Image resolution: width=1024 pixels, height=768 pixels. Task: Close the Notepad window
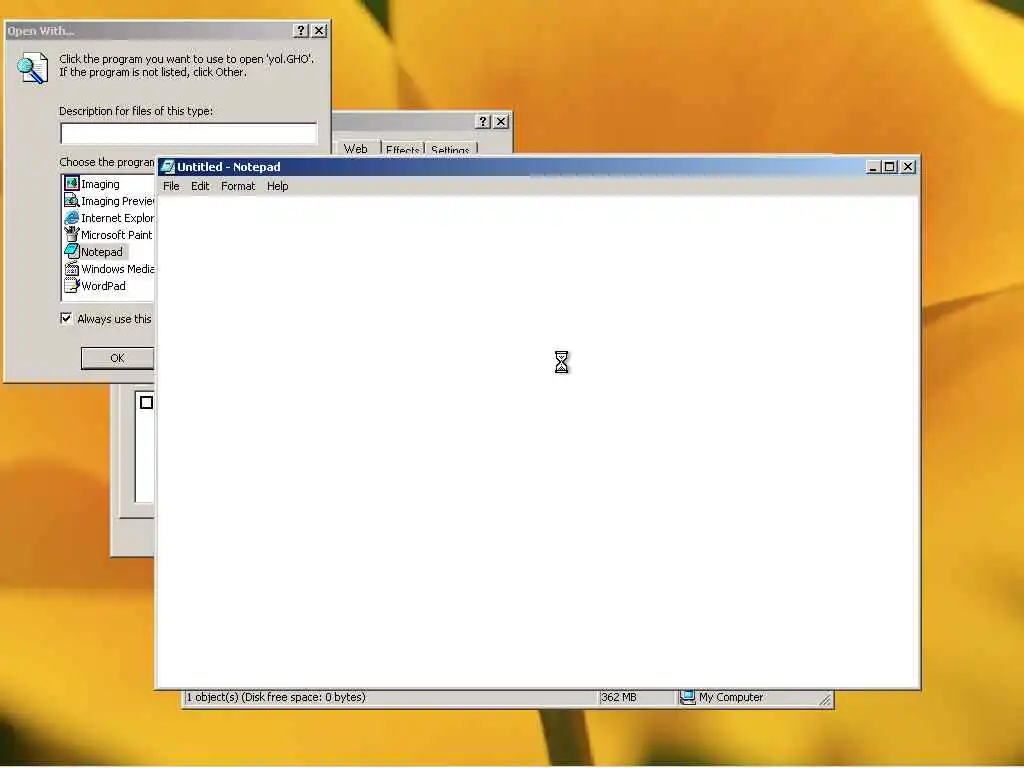908,167
